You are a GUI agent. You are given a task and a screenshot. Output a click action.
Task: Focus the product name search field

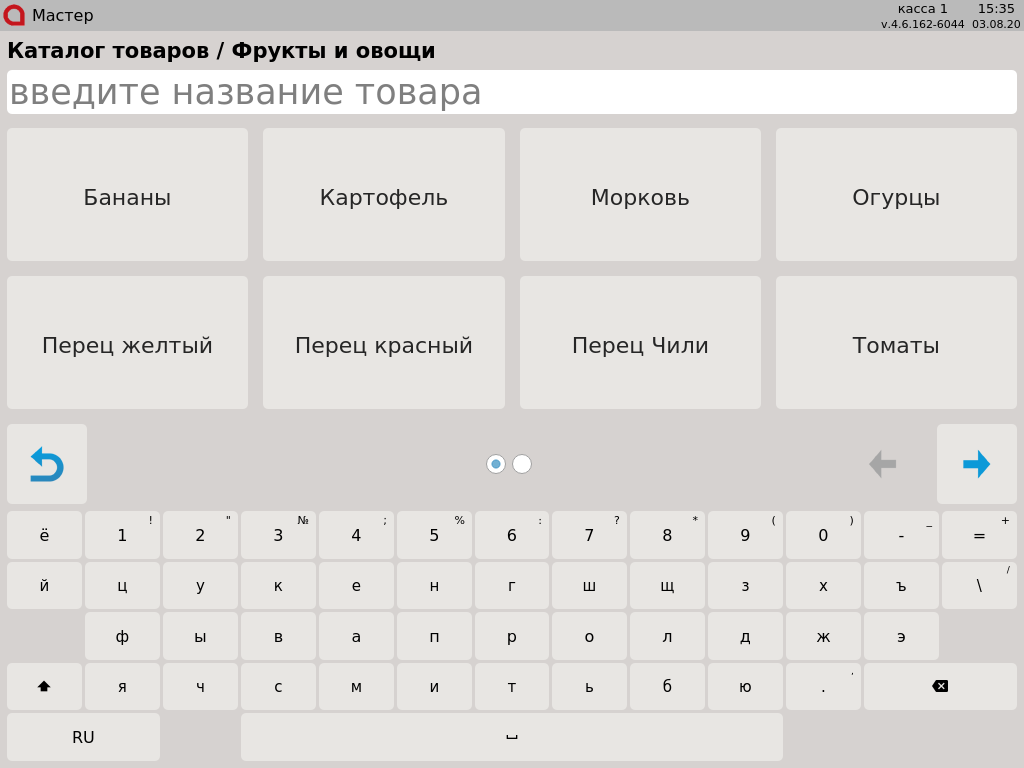pos(512,92)
